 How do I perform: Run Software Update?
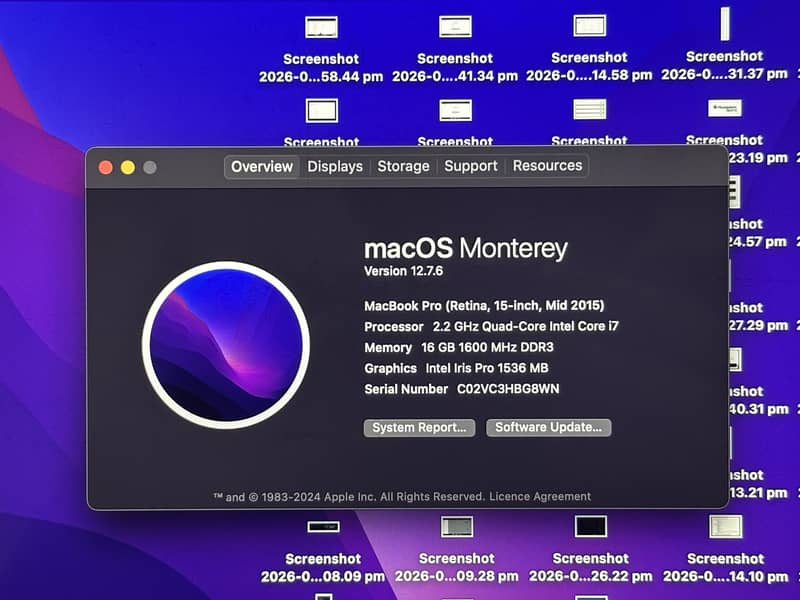coord(548,427)
